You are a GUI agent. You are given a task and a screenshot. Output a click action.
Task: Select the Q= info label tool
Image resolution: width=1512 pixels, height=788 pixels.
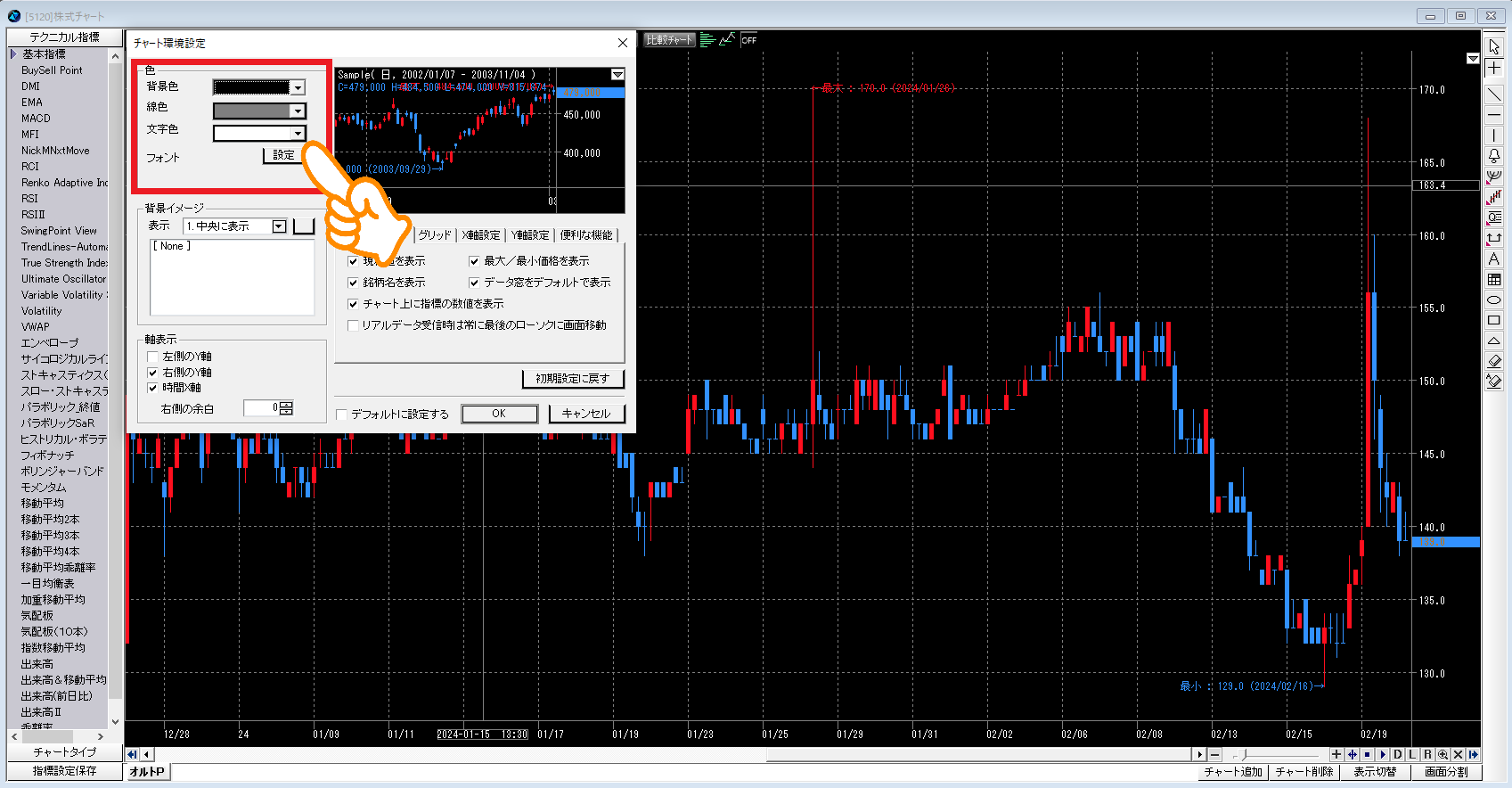coord(1494,218)
